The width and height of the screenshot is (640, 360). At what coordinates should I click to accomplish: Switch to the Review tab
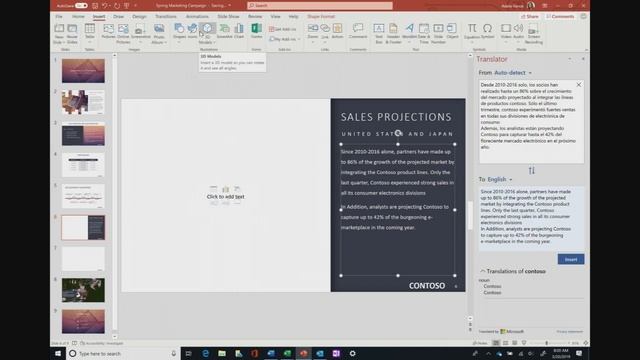tap(255, 16)
